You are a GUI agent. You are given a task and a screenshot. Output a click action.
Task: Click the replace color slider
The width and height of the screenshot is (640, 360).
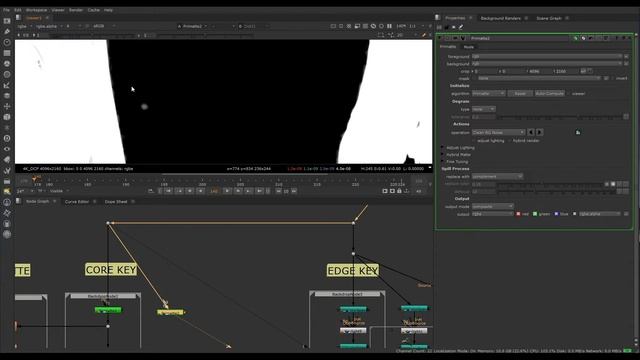[x=550, y=184]
